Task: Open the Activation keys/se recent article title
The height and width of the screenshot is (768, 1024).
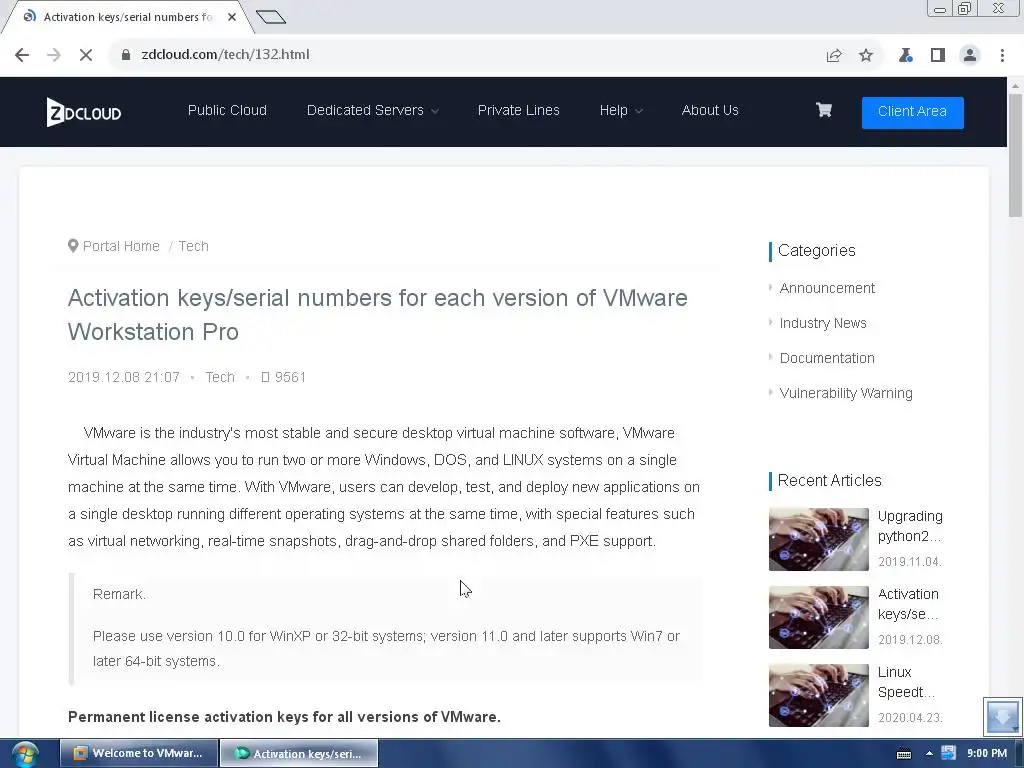Action: tap(908, 604)
